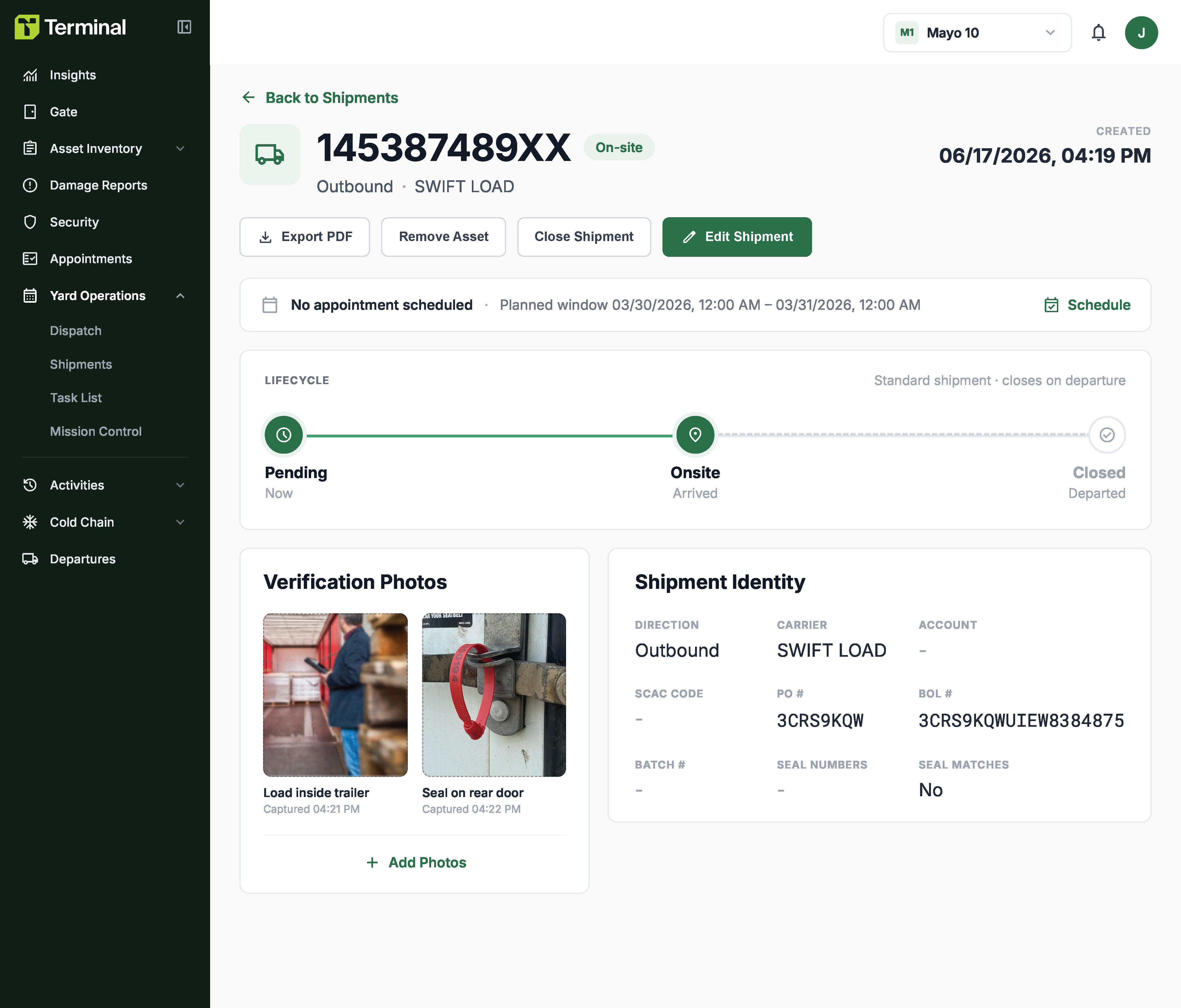Click the Close Shipment button

(584, 237)
